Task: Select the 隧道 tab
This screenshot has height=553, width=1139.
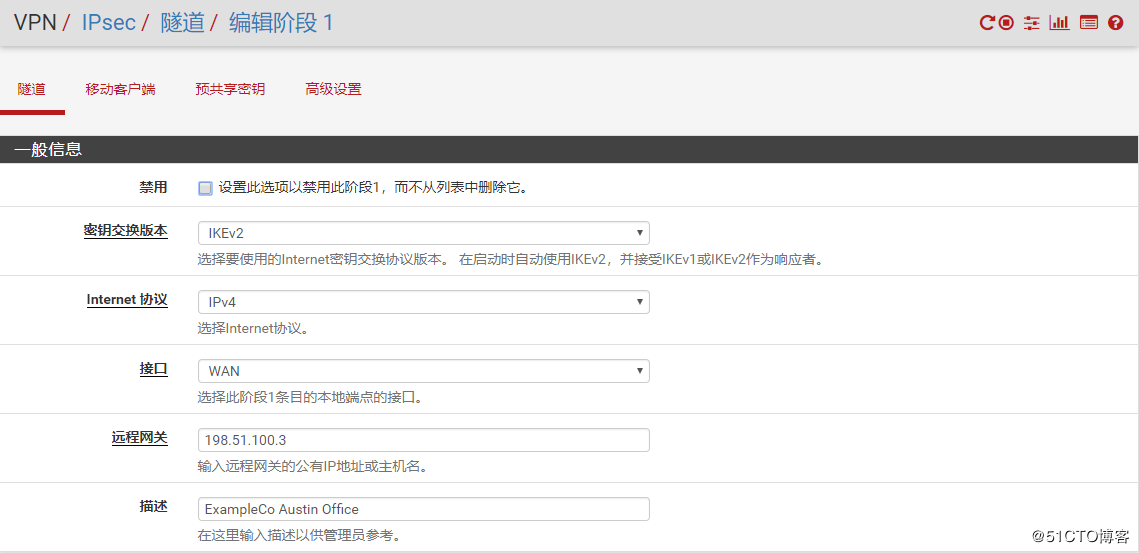Action: click(32, 89)
